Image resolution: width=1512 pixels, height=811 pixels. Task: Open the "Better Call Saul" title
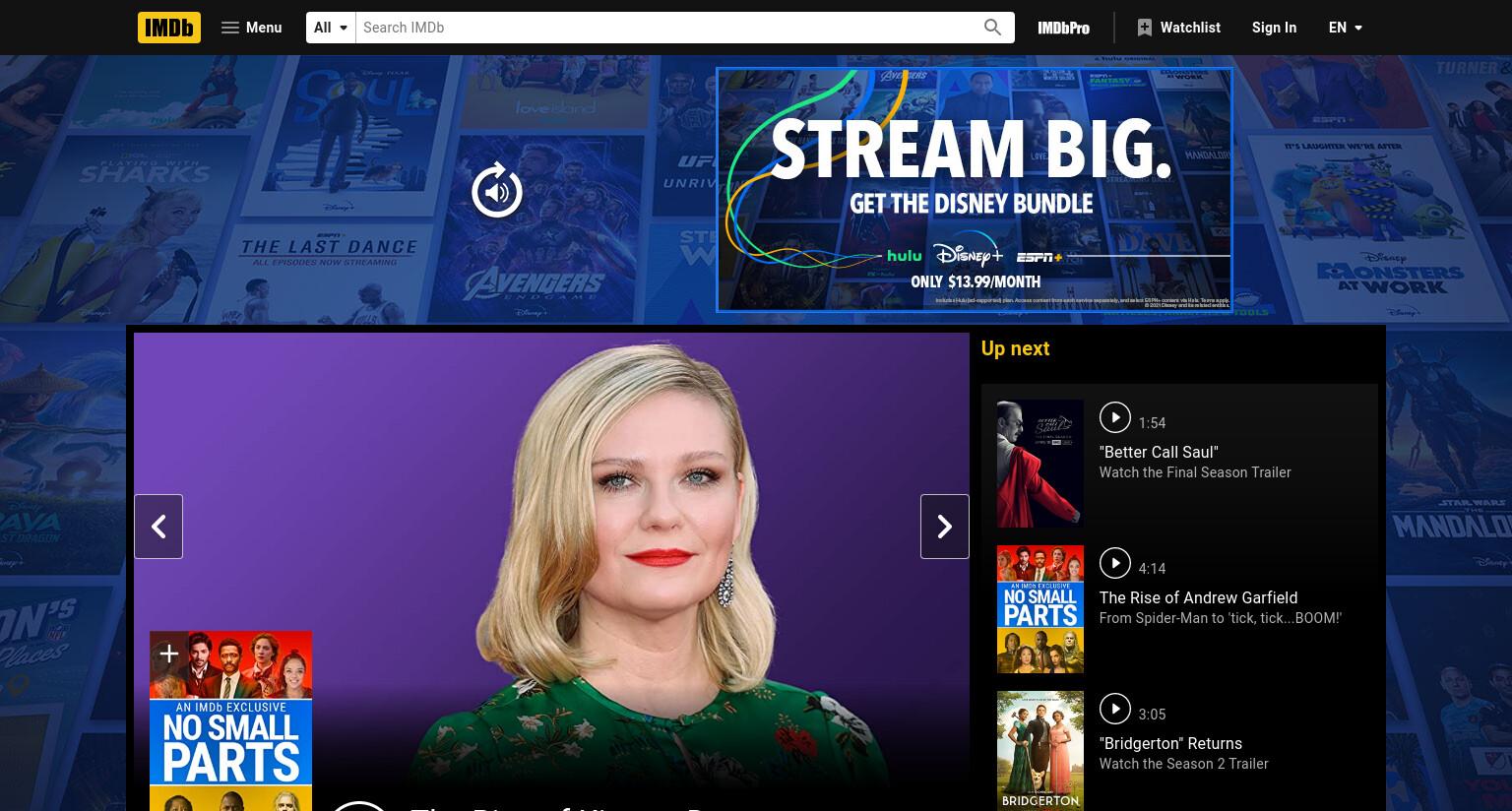point(1159,452)
